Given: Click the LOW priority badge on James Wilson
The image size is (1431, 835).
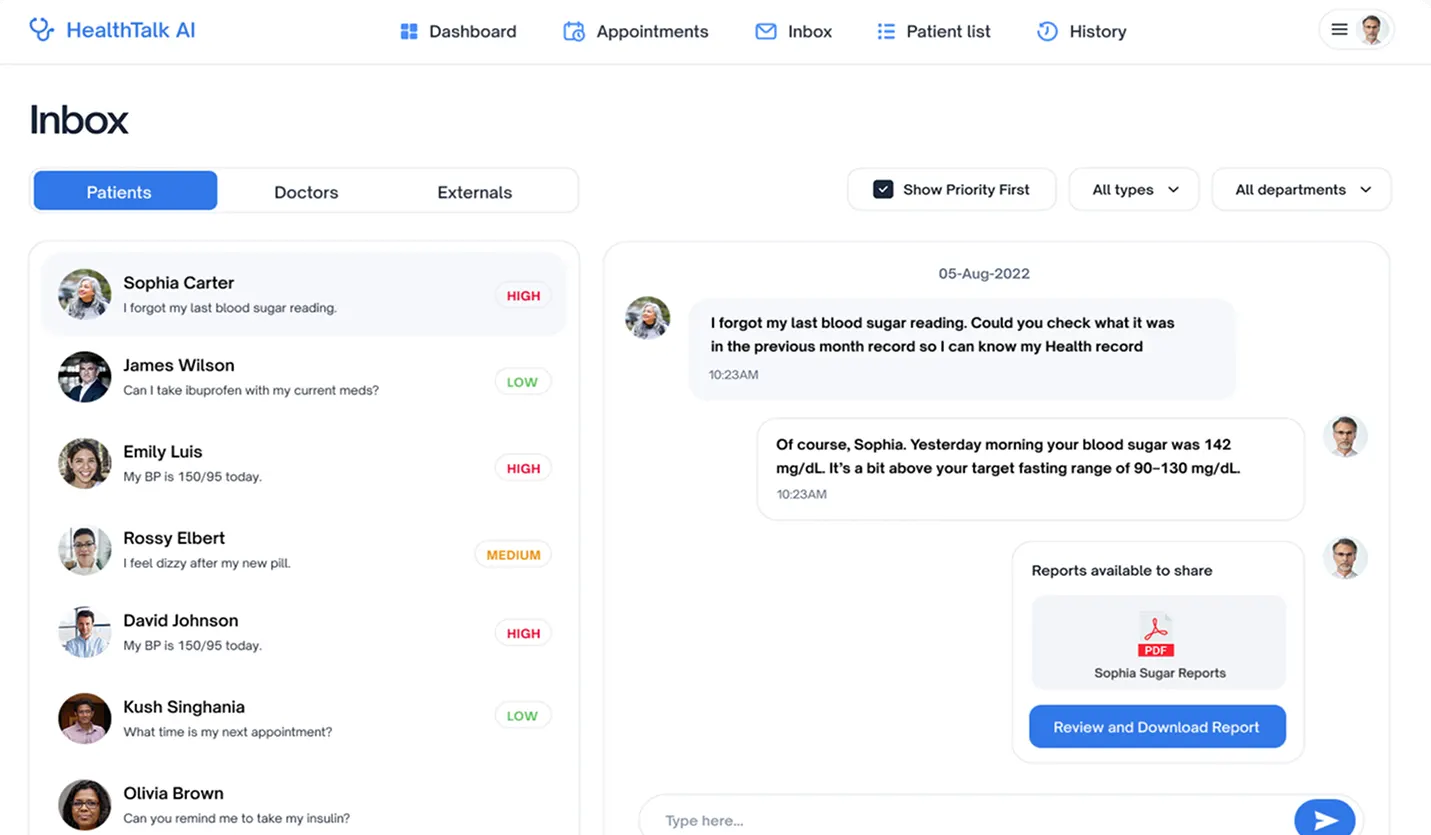Looking at the screenshot, I should click(x=522, y=381).
